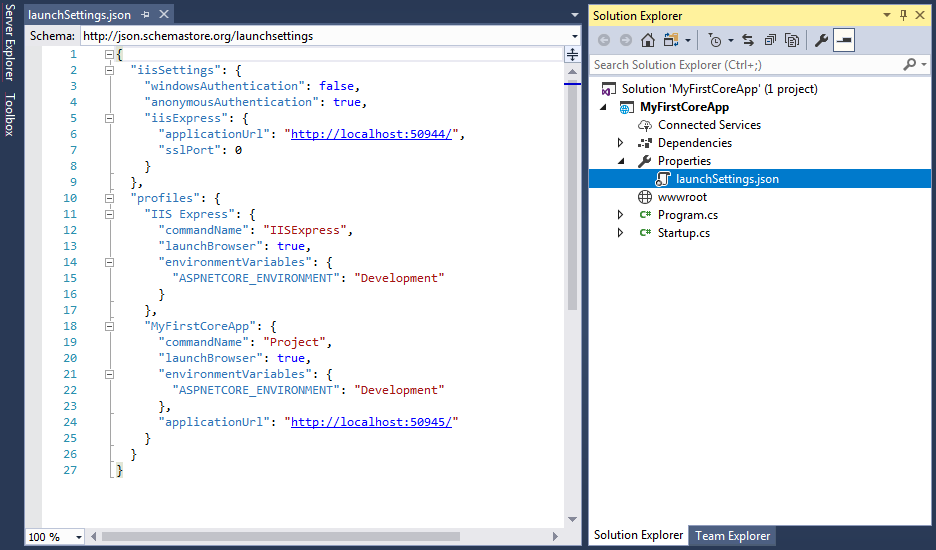Click the launchSettings.json file icon

(663, 179)
